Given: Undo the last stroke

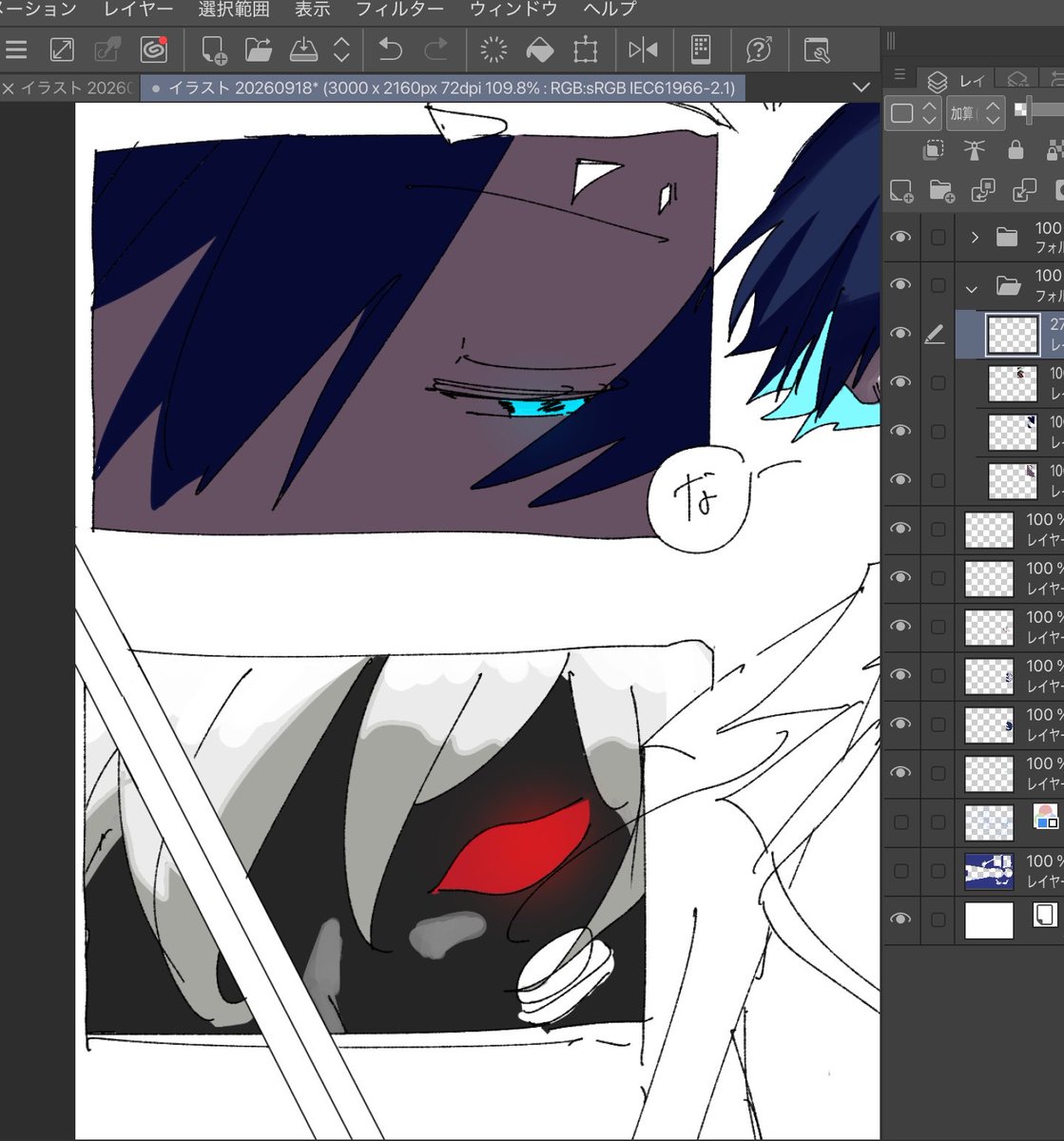Looking at the screenshot, I should pyautogui.click(x=390, y=49).
